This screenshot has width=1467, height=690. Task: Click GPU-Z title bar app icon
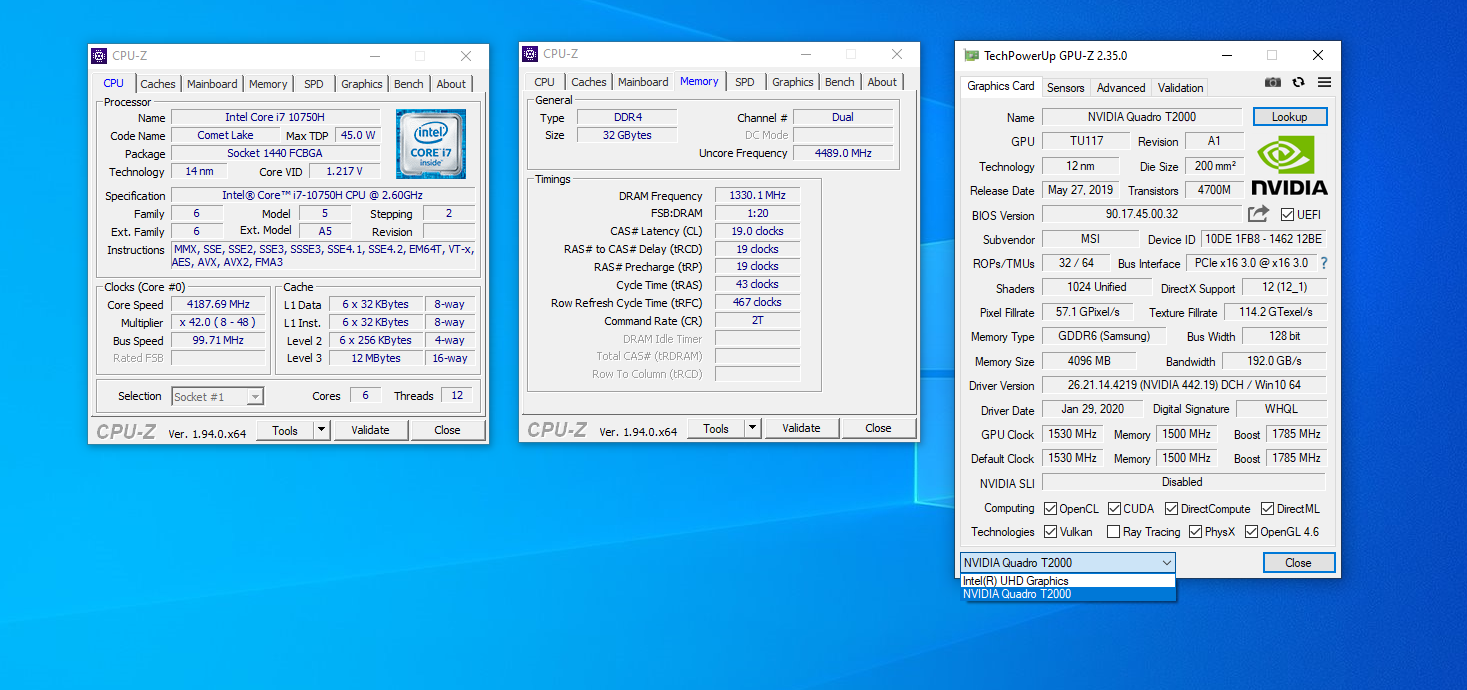tap(971, 56)
